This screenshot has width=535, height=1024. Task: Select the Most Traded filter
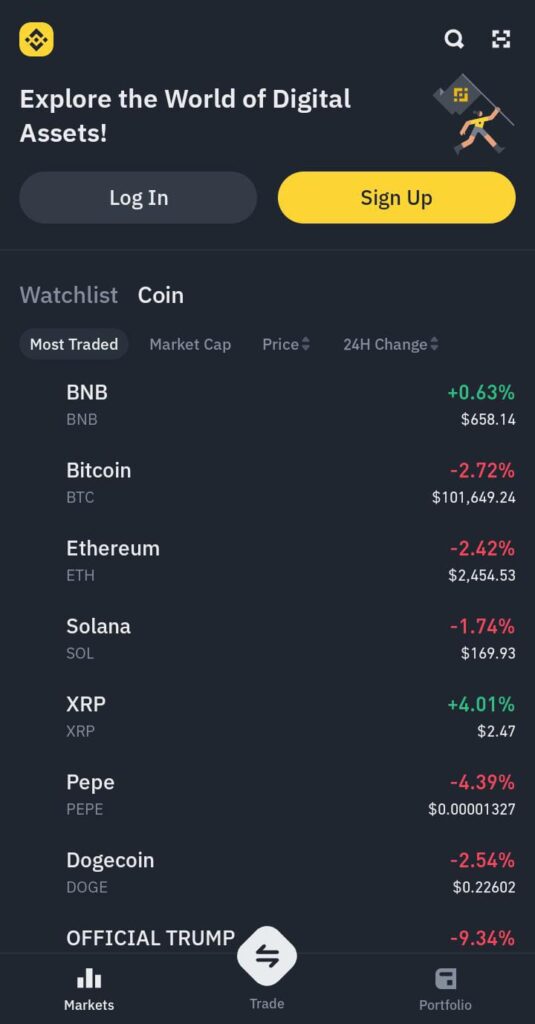tap(74, 344)
